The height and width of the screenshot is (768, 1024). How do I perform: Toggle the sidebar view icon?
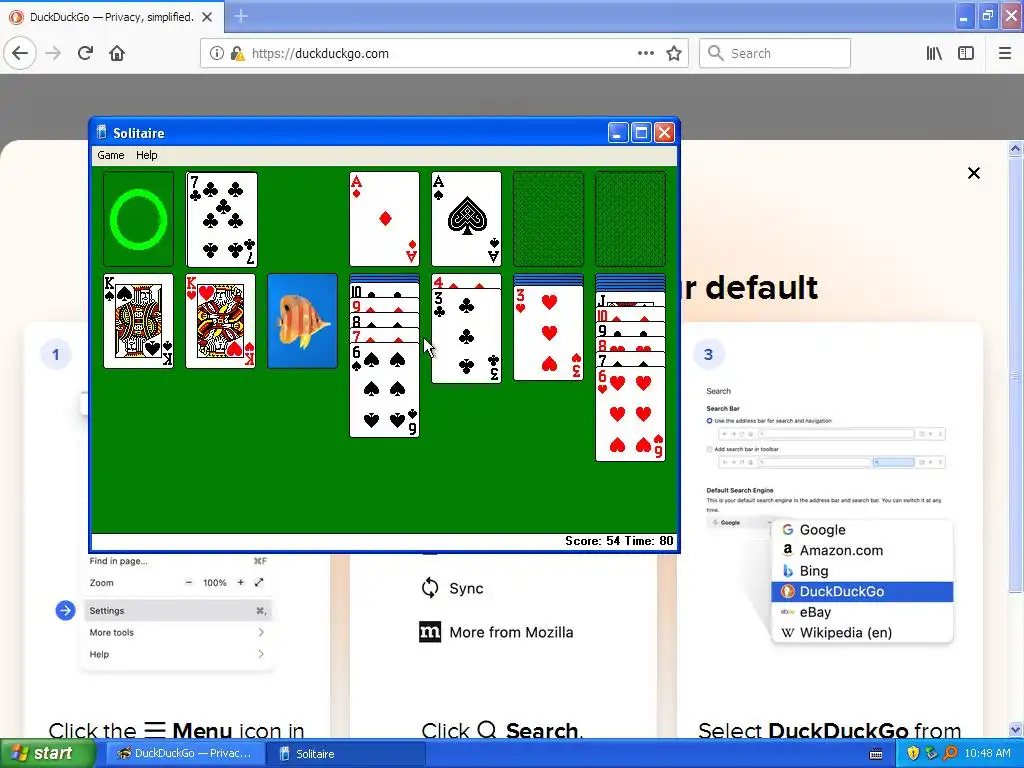click(x=966, y=53)
